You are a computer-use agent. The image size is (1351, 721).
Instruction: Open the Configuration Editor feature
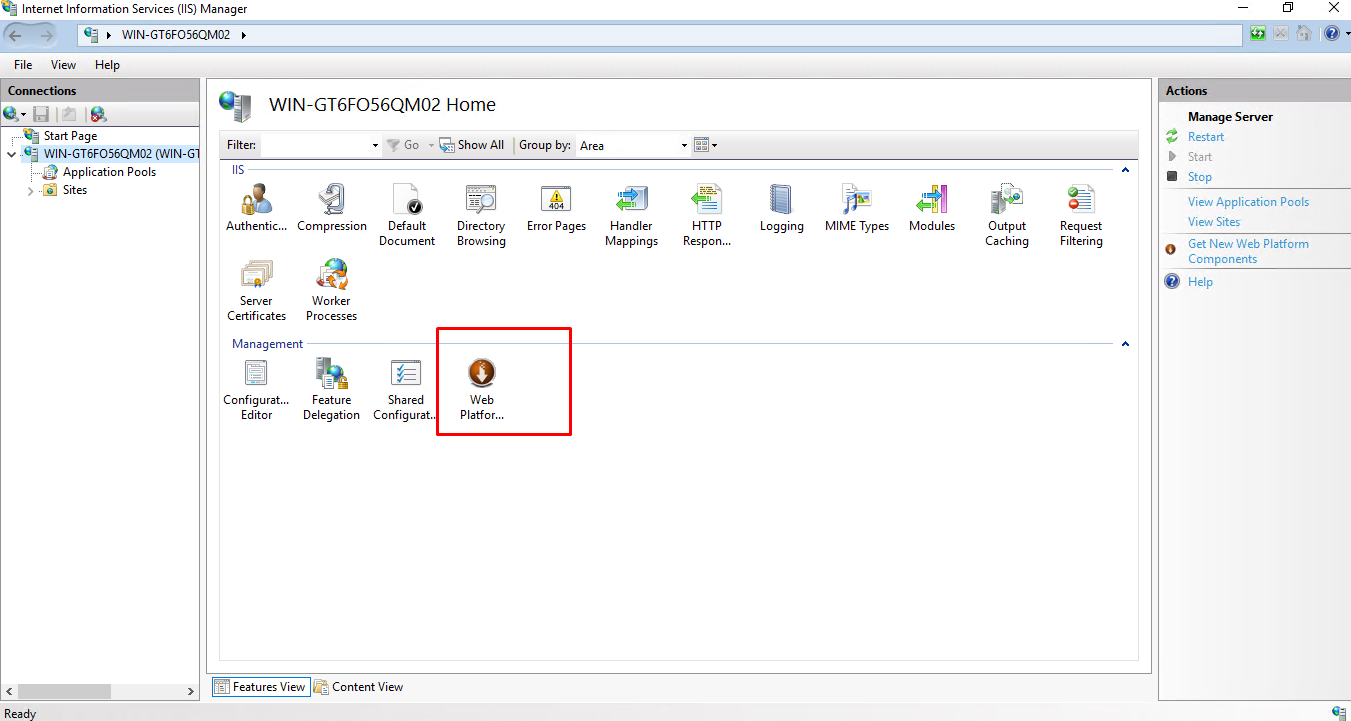(x=256, y=389)
